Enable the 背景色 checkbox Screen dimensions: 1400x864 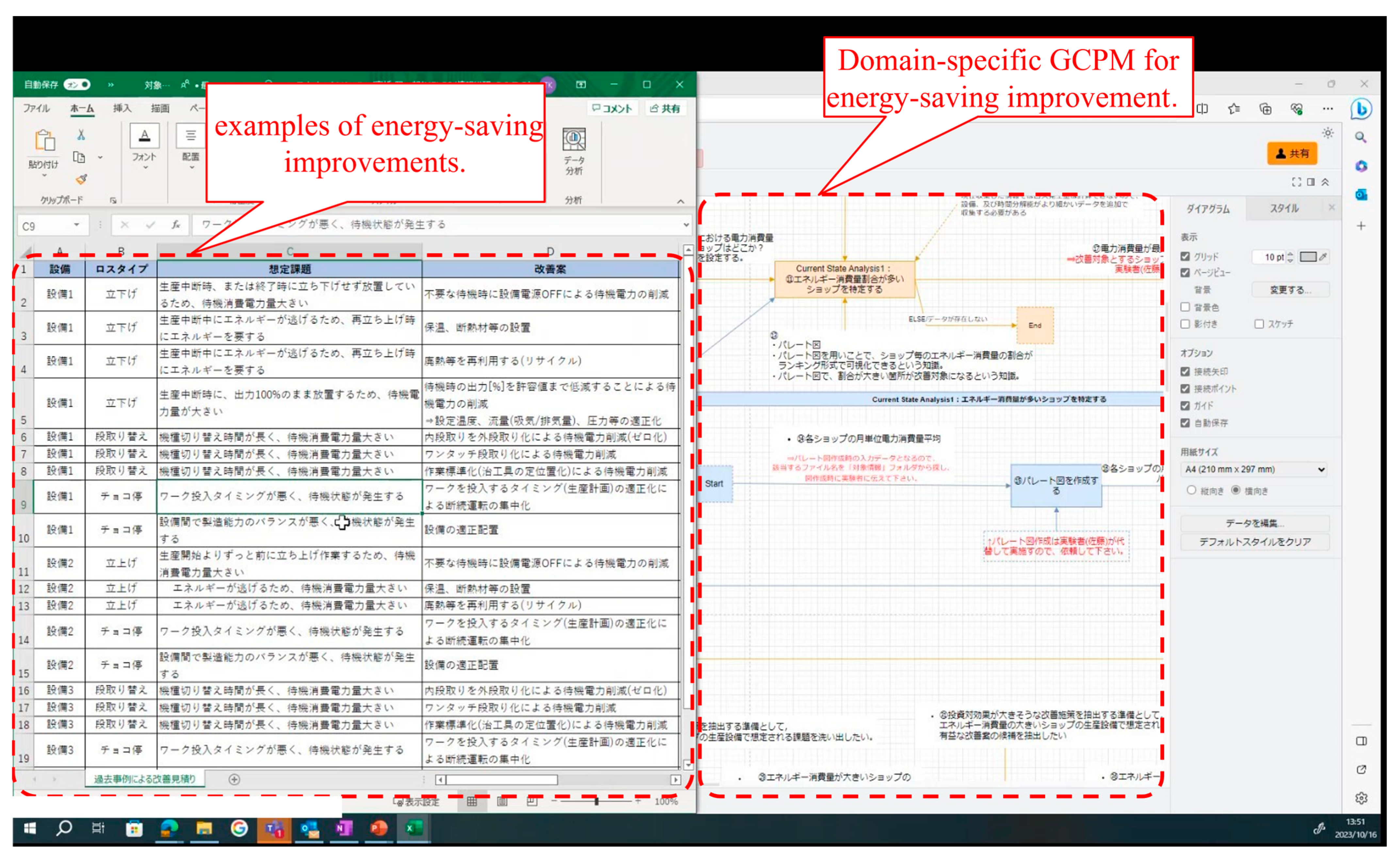[1186, 307]
